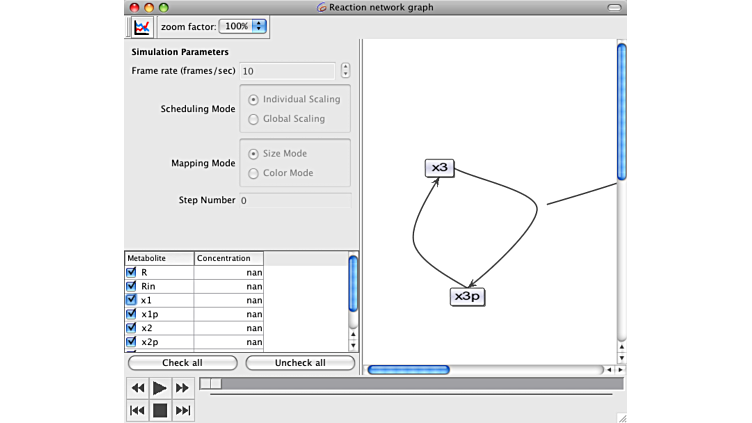Select the x3 node in graph
Screen dimensions: 752x423
click(439, 168)
